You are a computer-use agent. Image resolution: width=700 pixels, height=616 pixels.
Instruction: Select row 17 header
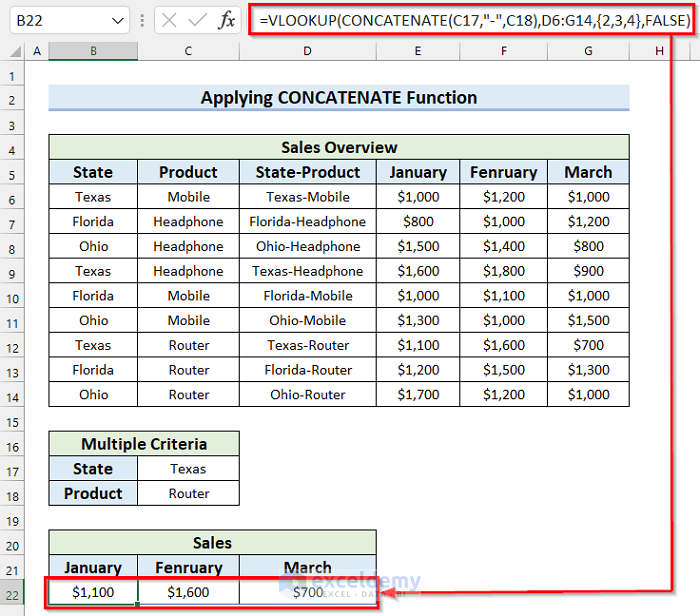12,471
